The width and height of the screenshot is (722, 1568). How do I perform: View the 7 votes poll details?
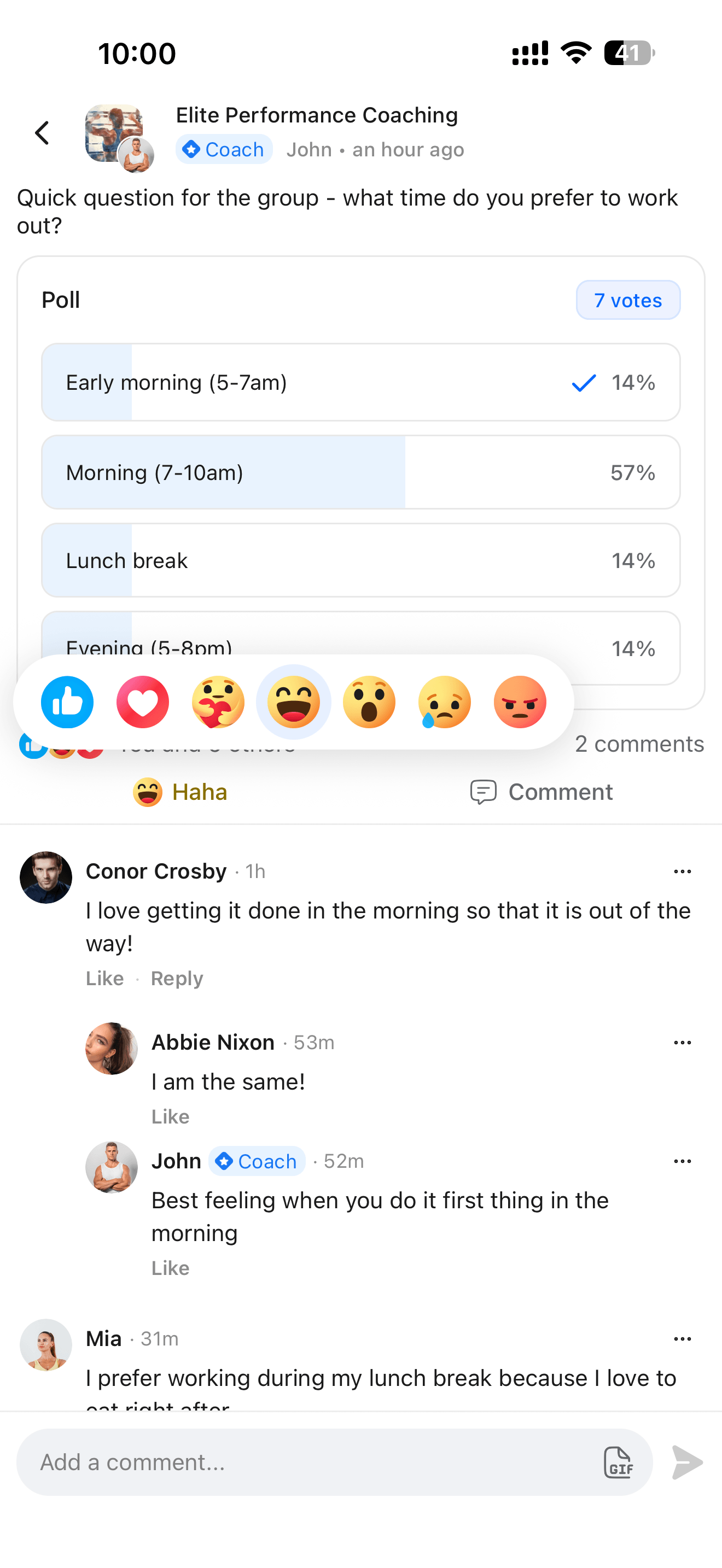[x=627, y=300]
